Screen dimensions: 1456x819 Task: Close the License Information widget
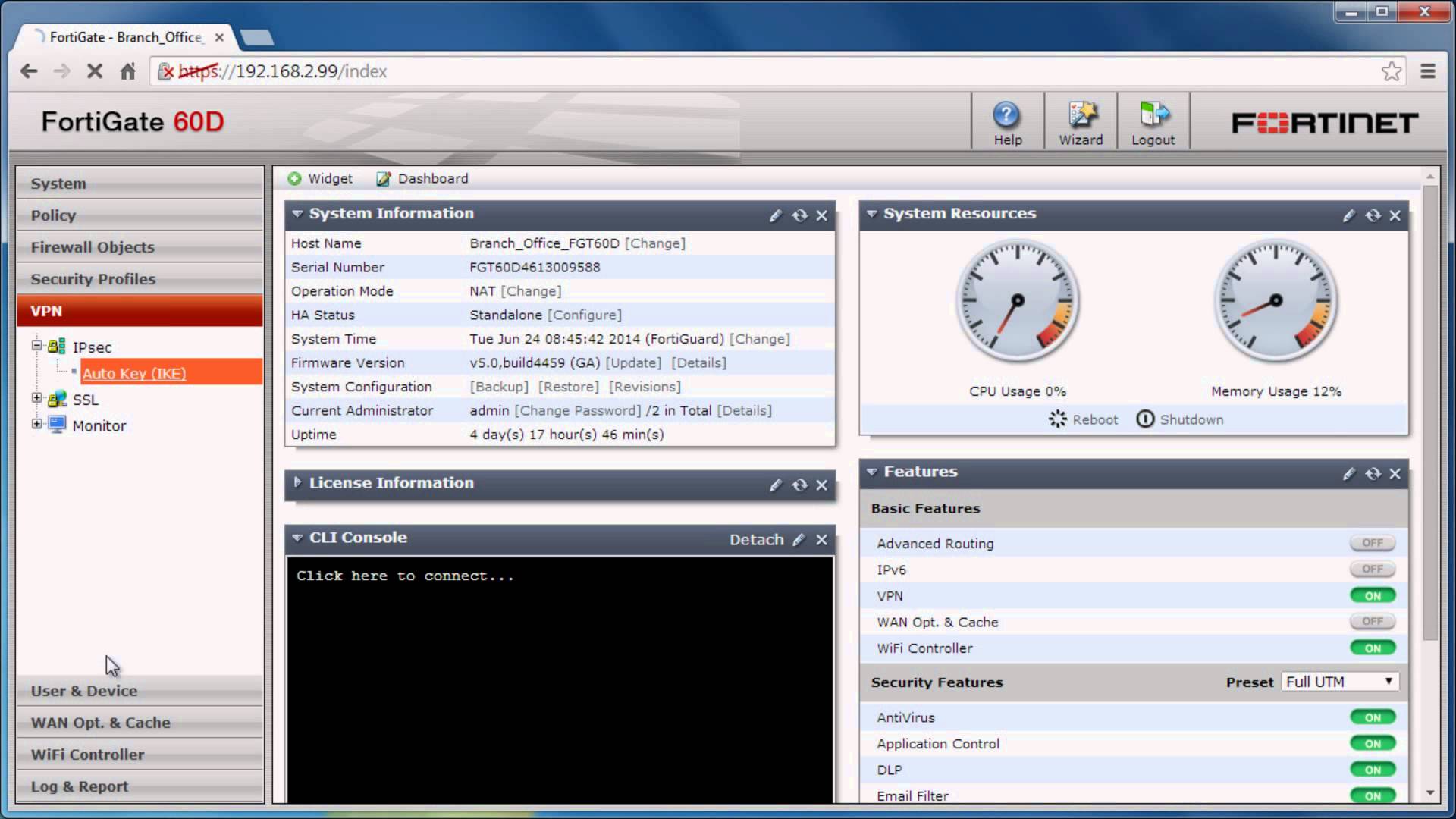(821, 485)
